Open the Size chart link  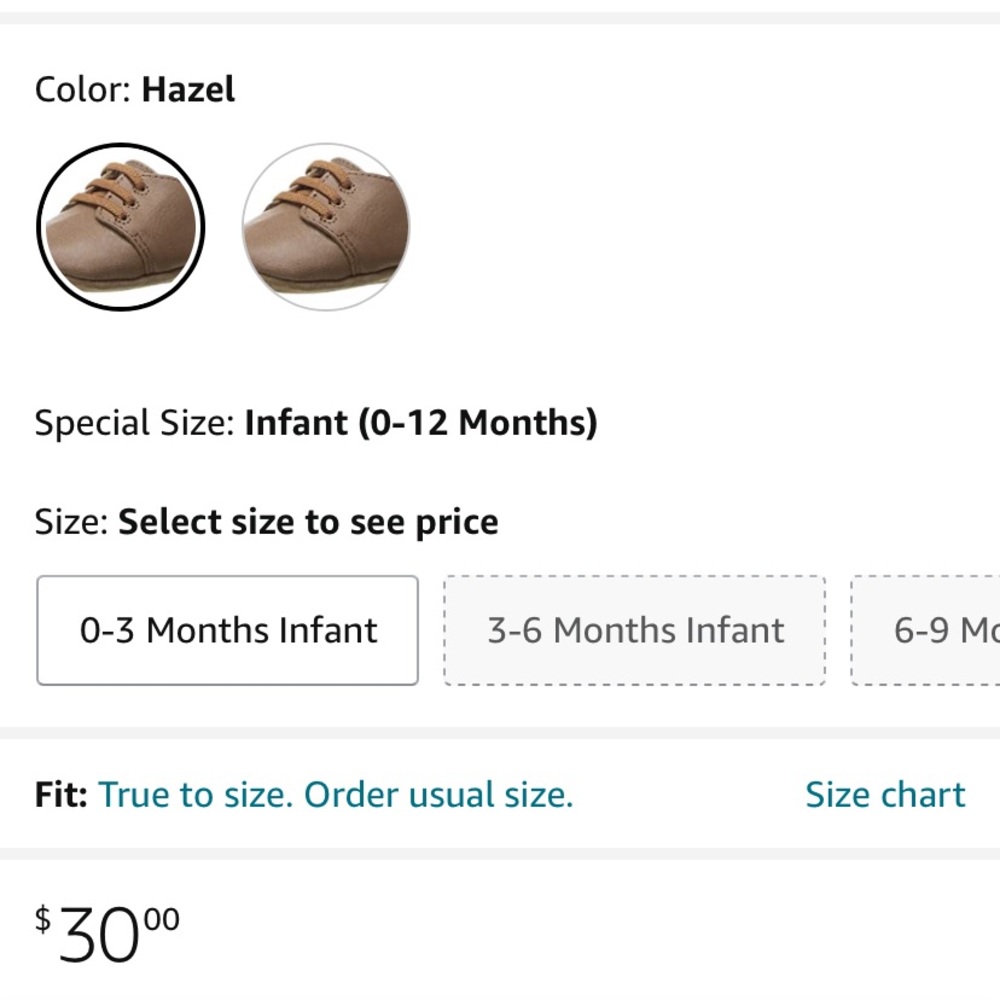(x=885, y=795)
